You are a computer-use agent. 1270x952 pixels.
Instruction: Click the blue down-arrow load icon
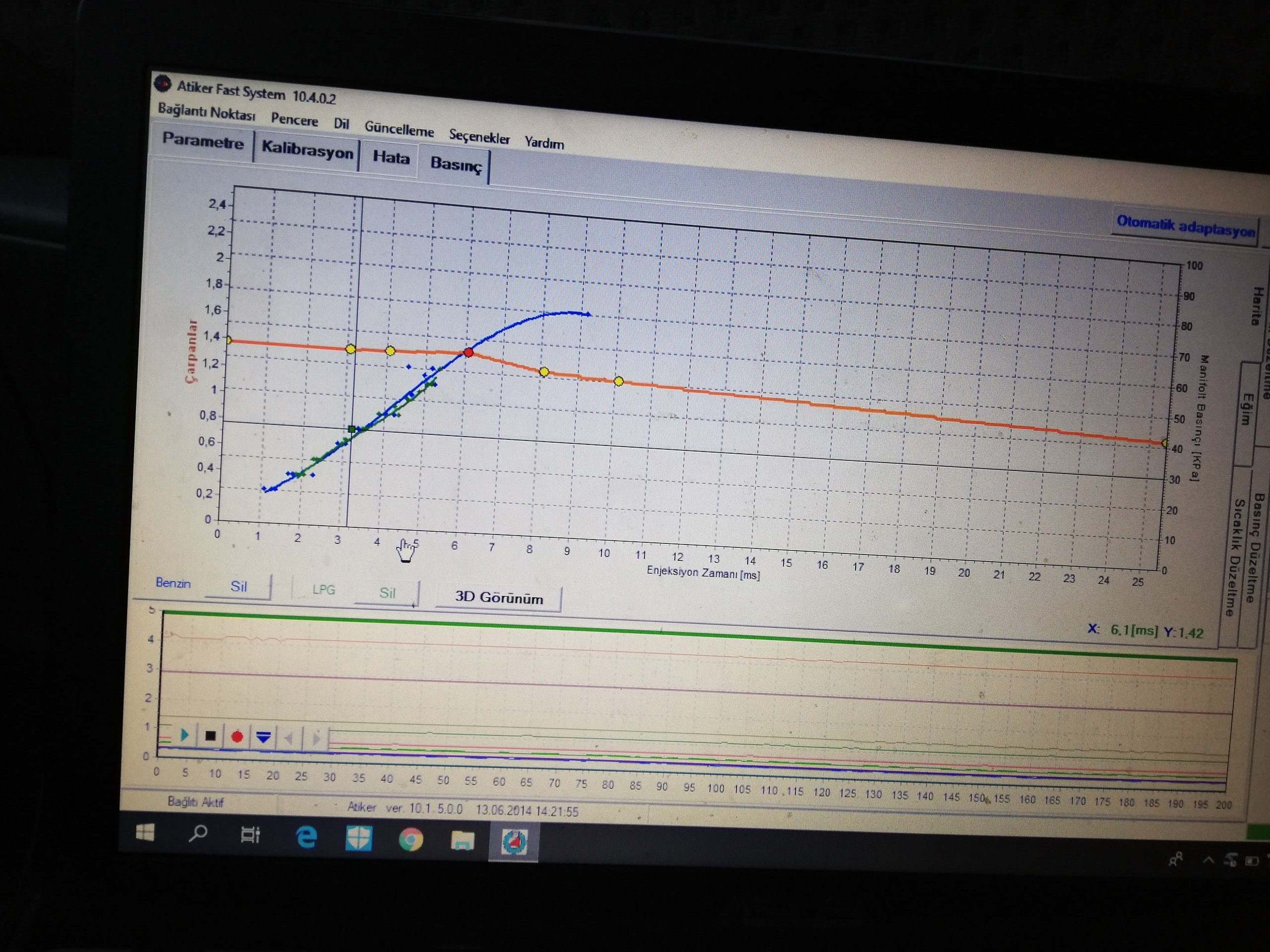(263, 737)
